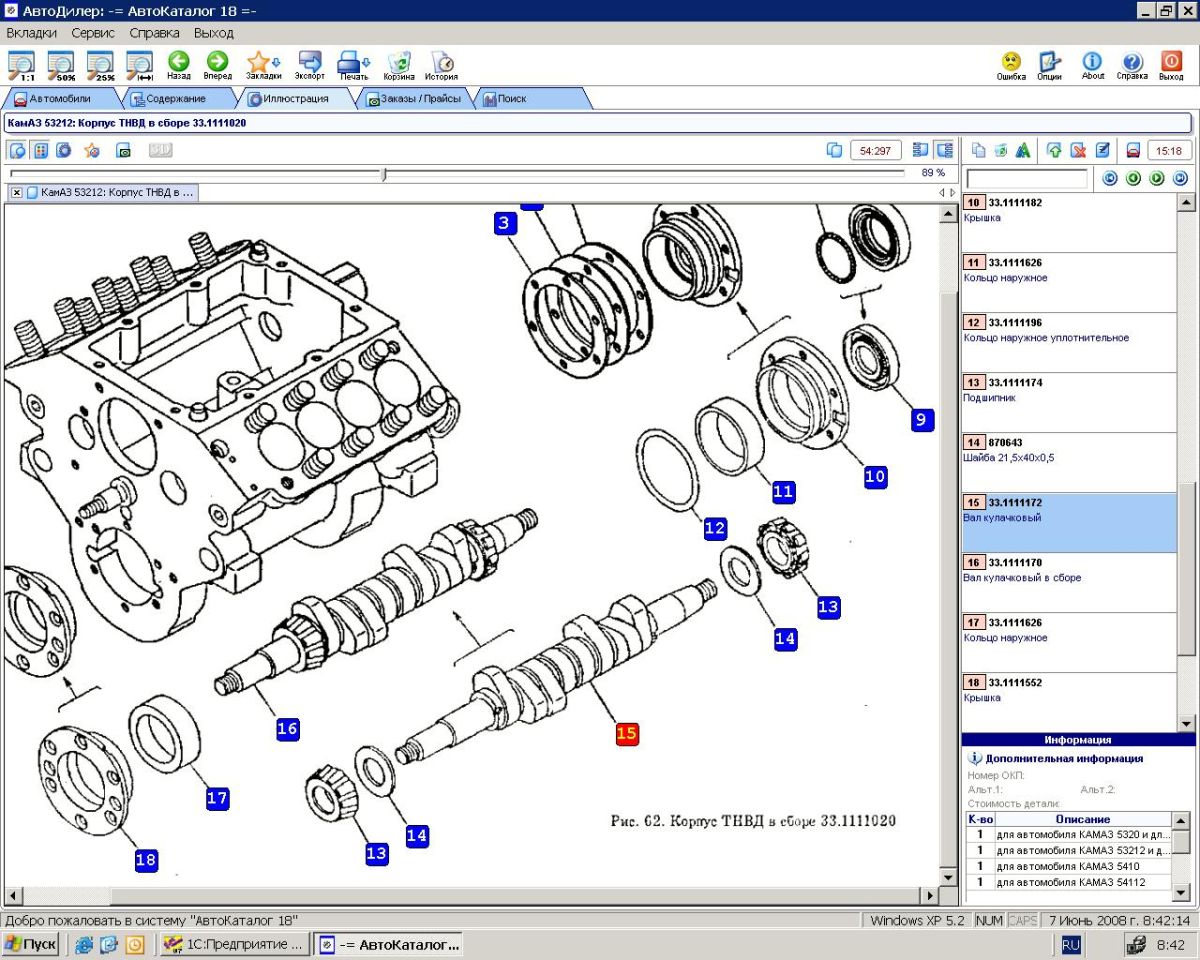The height and width of the screenshot is (960, 1200).
Task: Click the star bookmark icon below tabs
Action: pos(91,150)
